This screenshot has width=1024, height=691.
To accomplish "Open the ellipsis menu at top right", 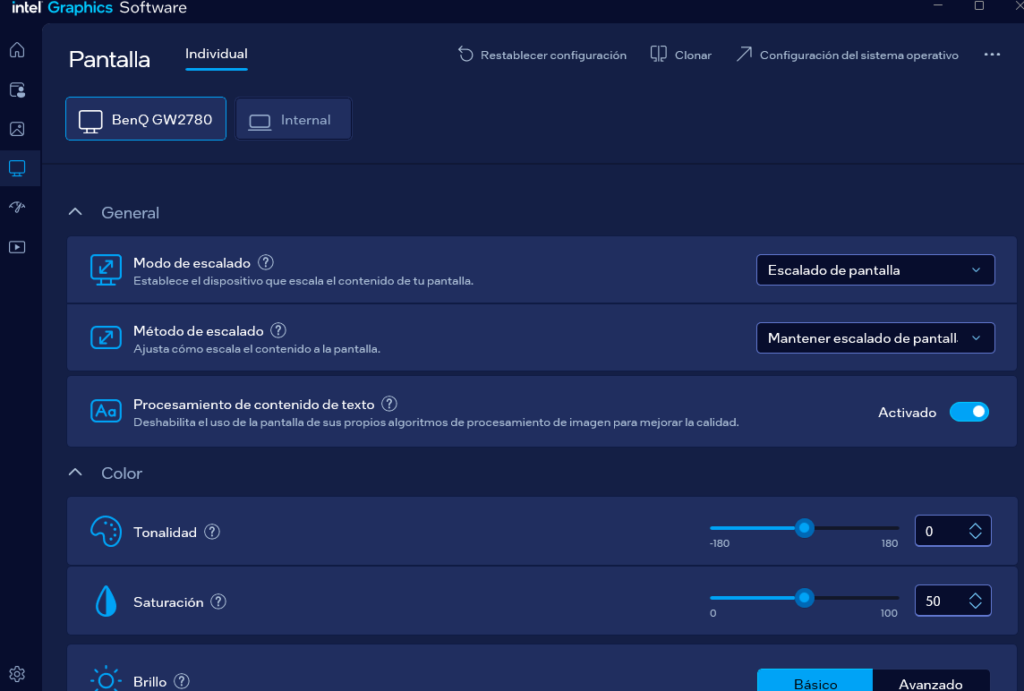I will [x=992, y=54].
